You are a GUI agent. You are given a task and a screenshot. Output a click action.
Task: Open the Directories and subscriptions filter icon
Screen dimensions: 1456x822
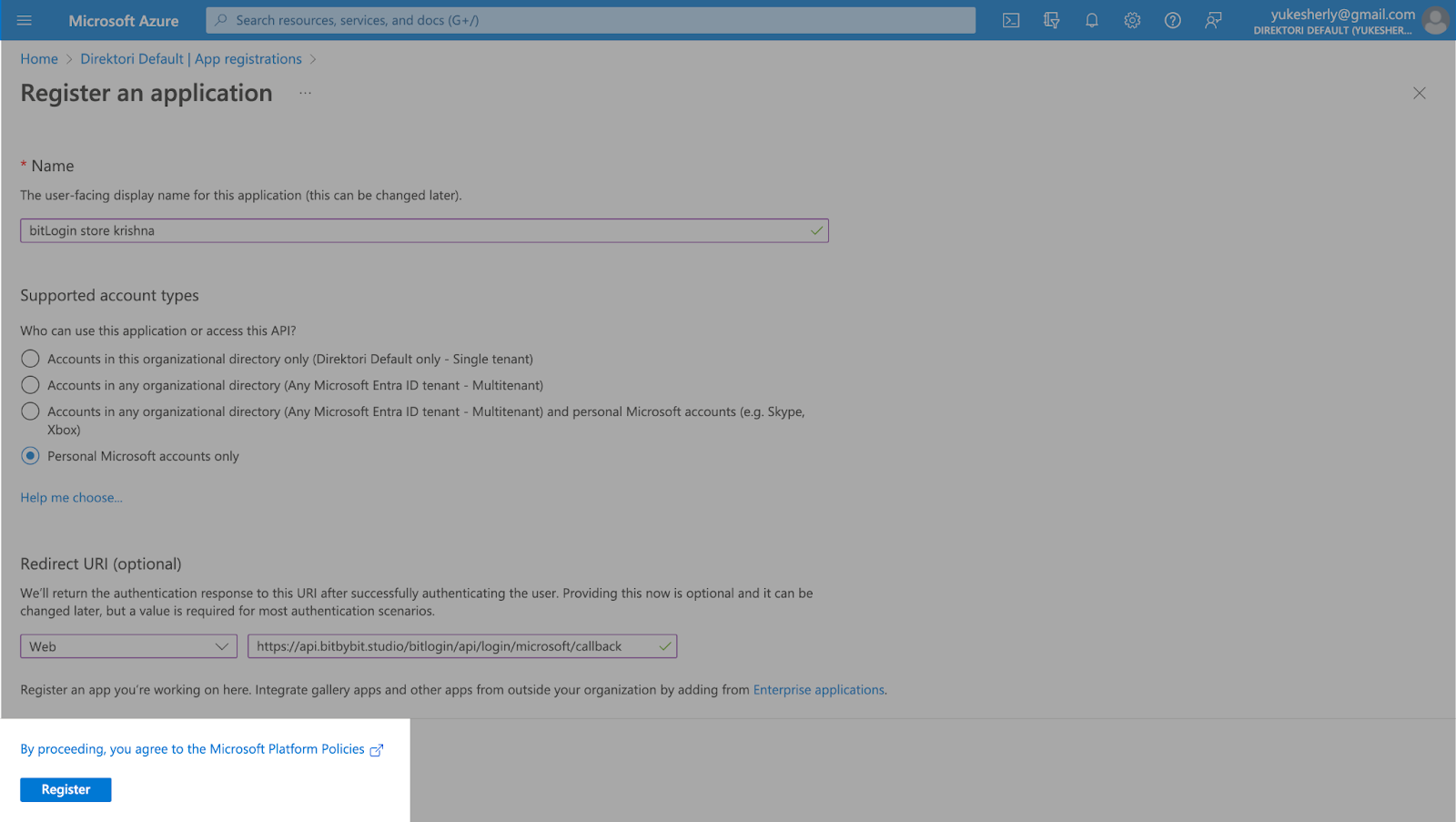(x=1051, y=20)
